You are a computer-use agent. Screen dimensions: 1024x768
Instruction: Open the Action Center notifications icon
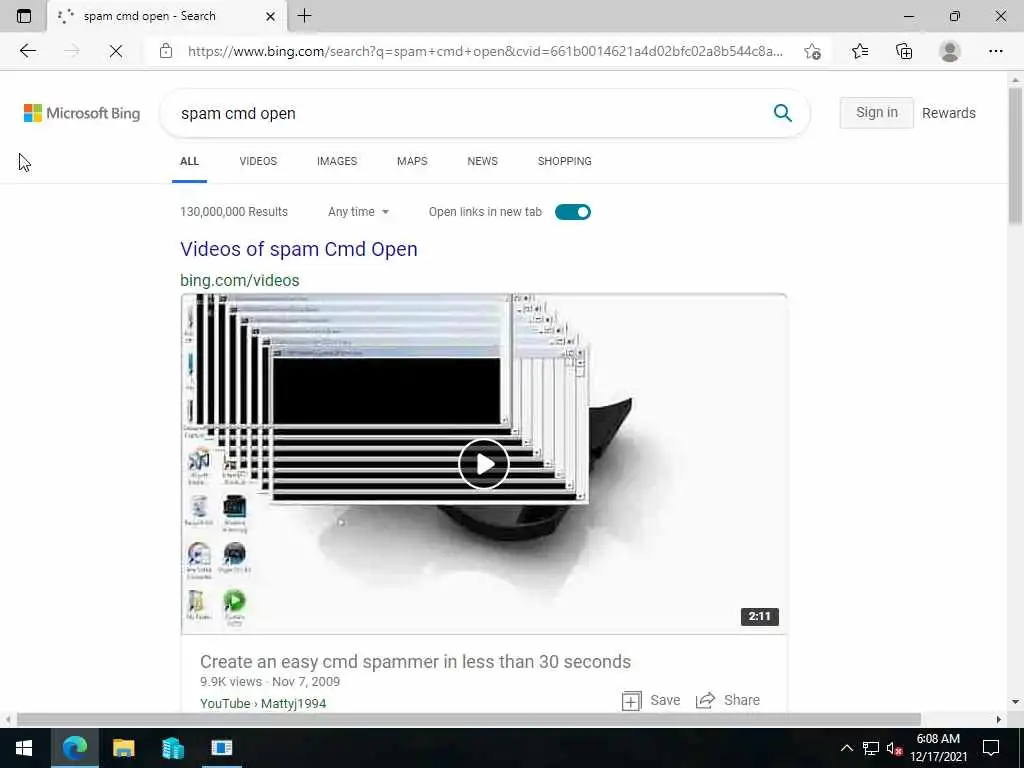[991, 748]
